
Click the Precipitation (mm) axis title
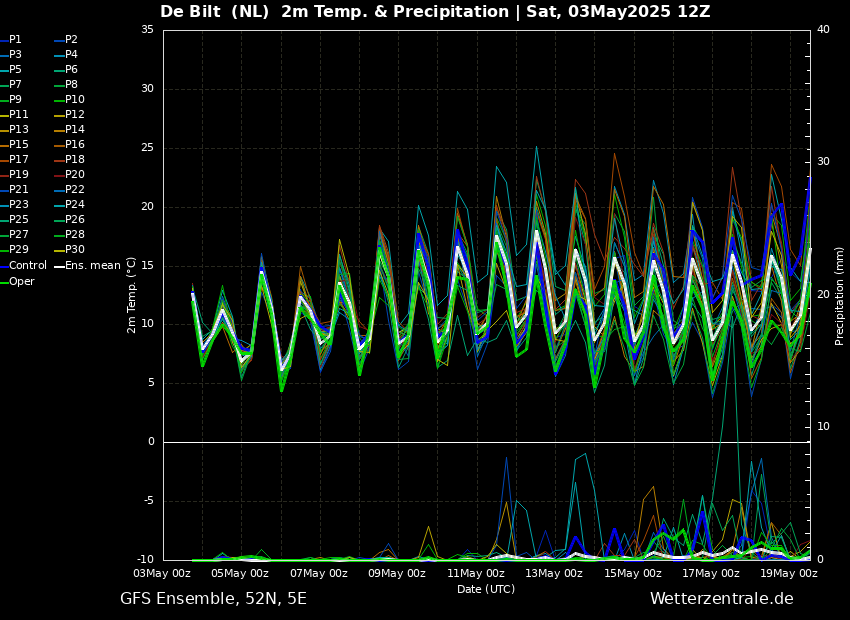click(x=840, y=295)
